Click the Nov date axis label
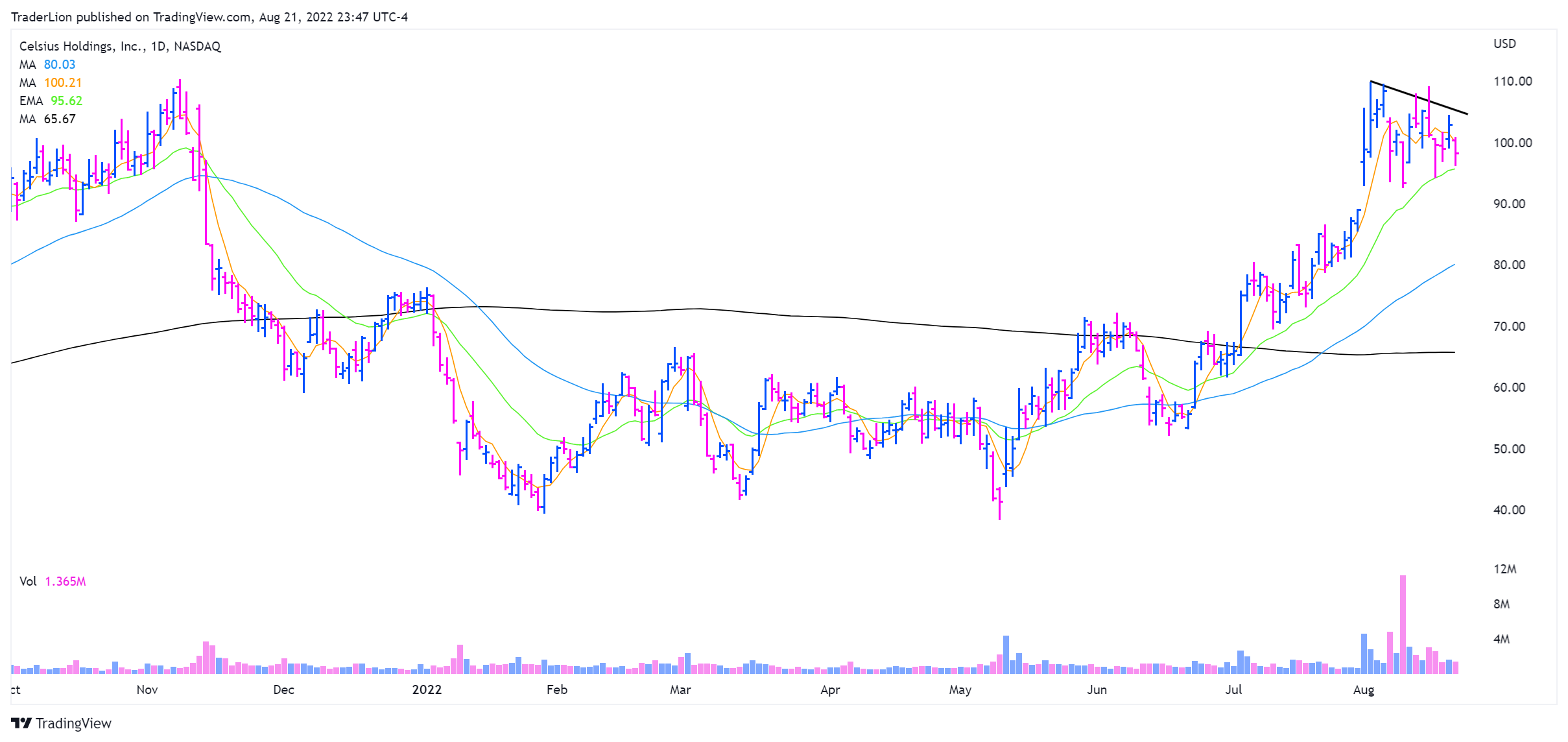 (x=147, y=689)
